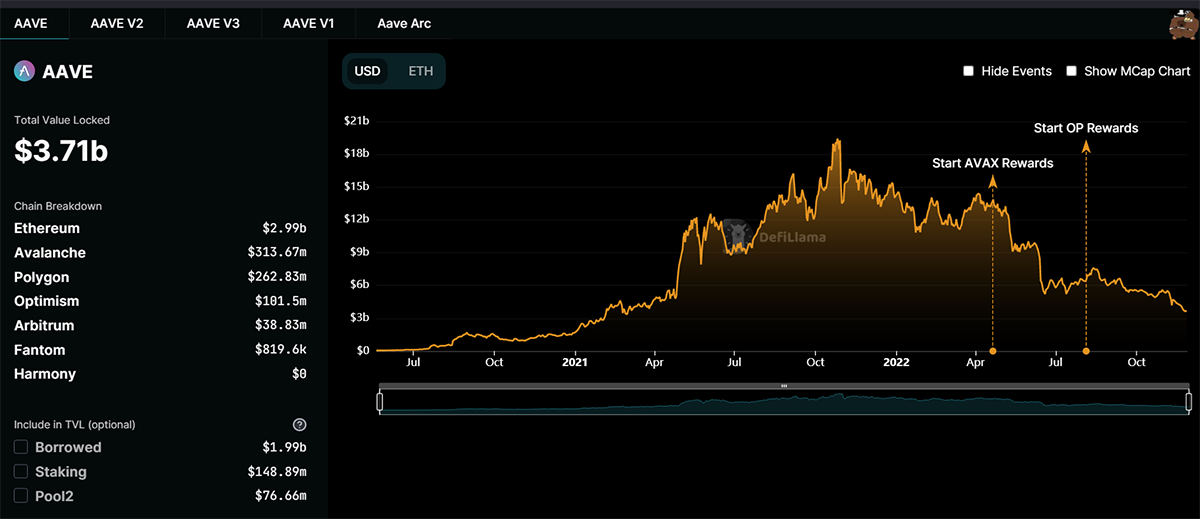
Task: Click the llama avatar icon at top right
Action: pyautogui.click(x=1183, y=25)
